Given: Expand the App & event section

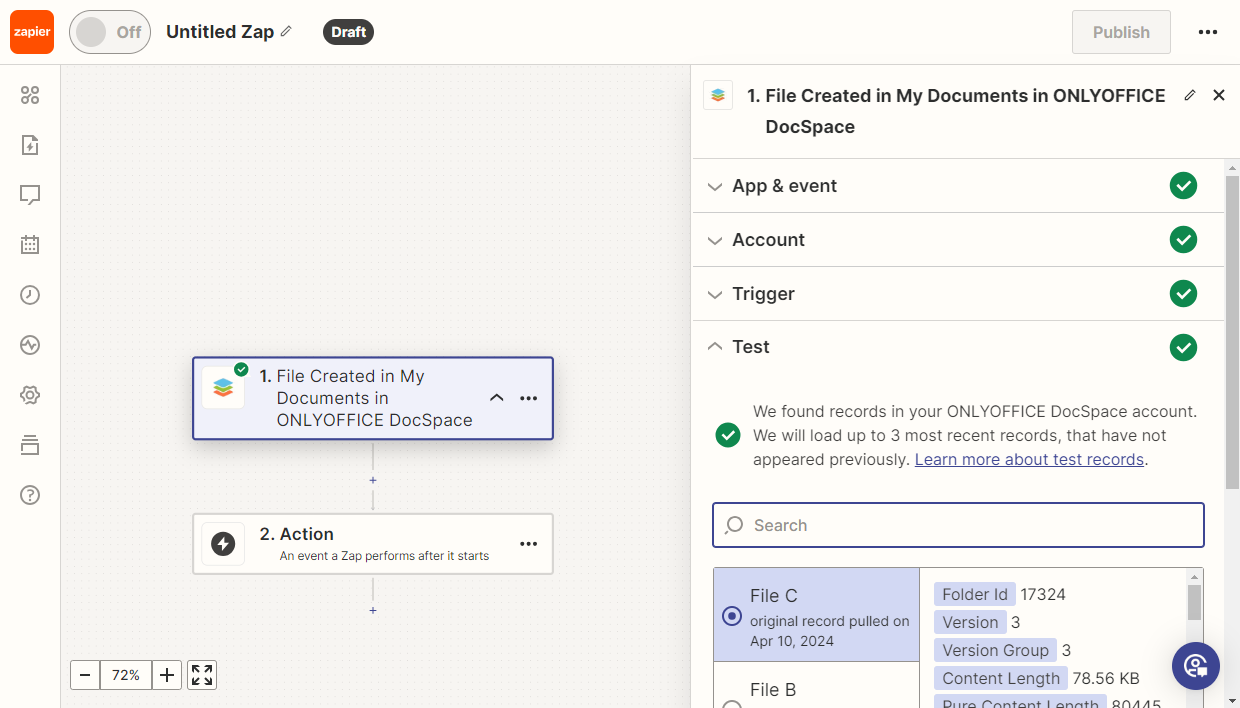Looking at the screenshot, I should (784, 186).
